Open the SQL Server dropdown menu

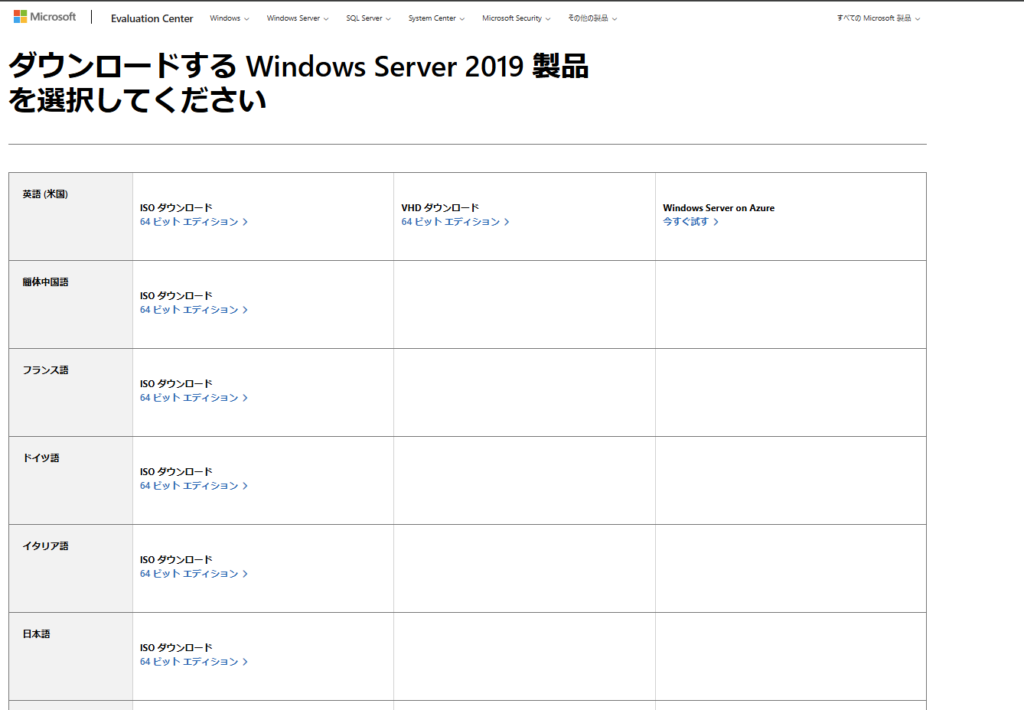[368, 18]
